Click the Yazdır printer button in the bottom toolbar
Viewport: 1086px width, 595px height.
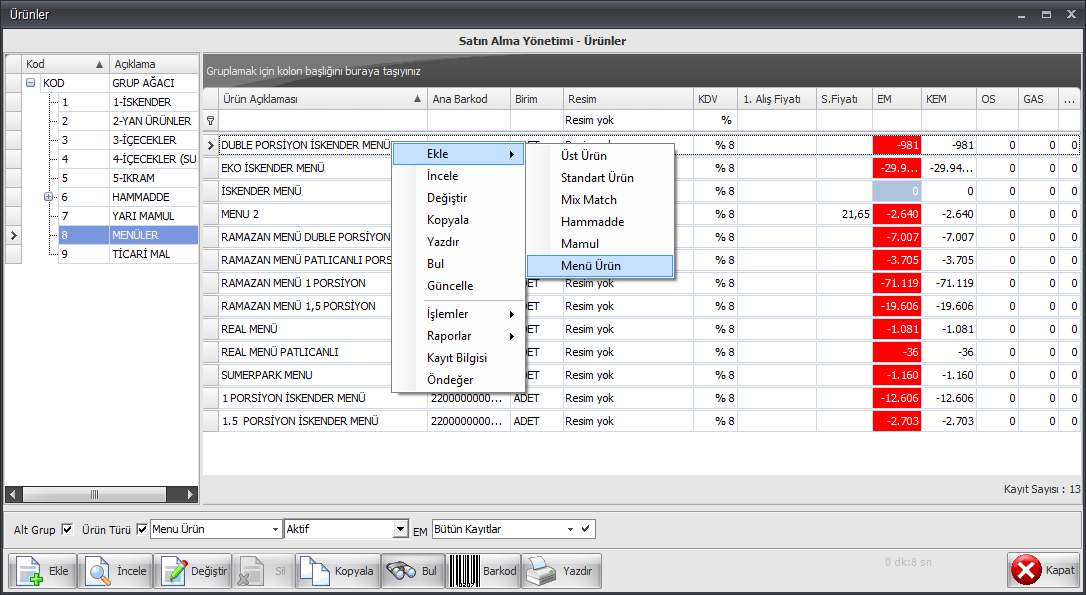coord(560,571)
